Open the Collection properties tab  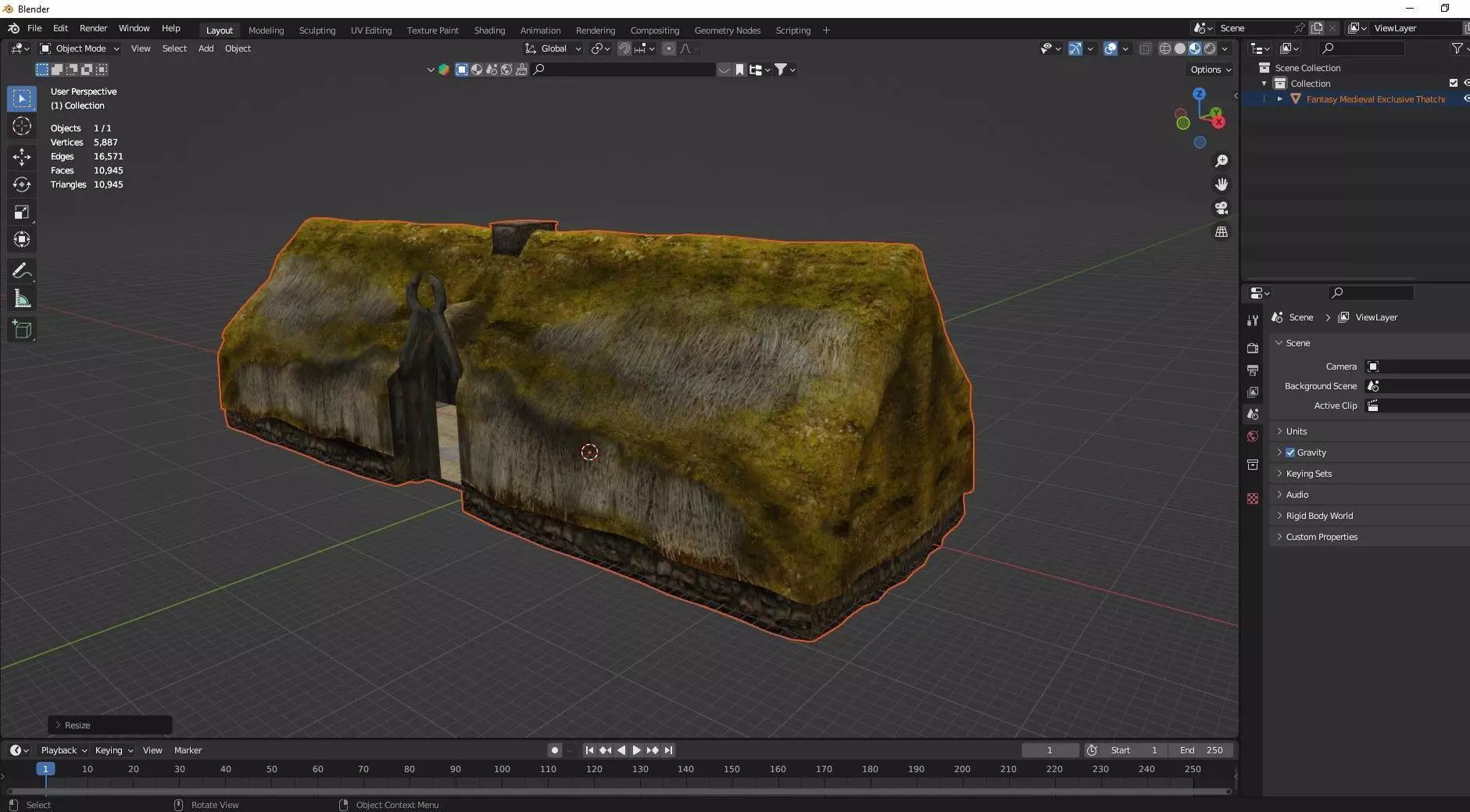coord(1253,465)
